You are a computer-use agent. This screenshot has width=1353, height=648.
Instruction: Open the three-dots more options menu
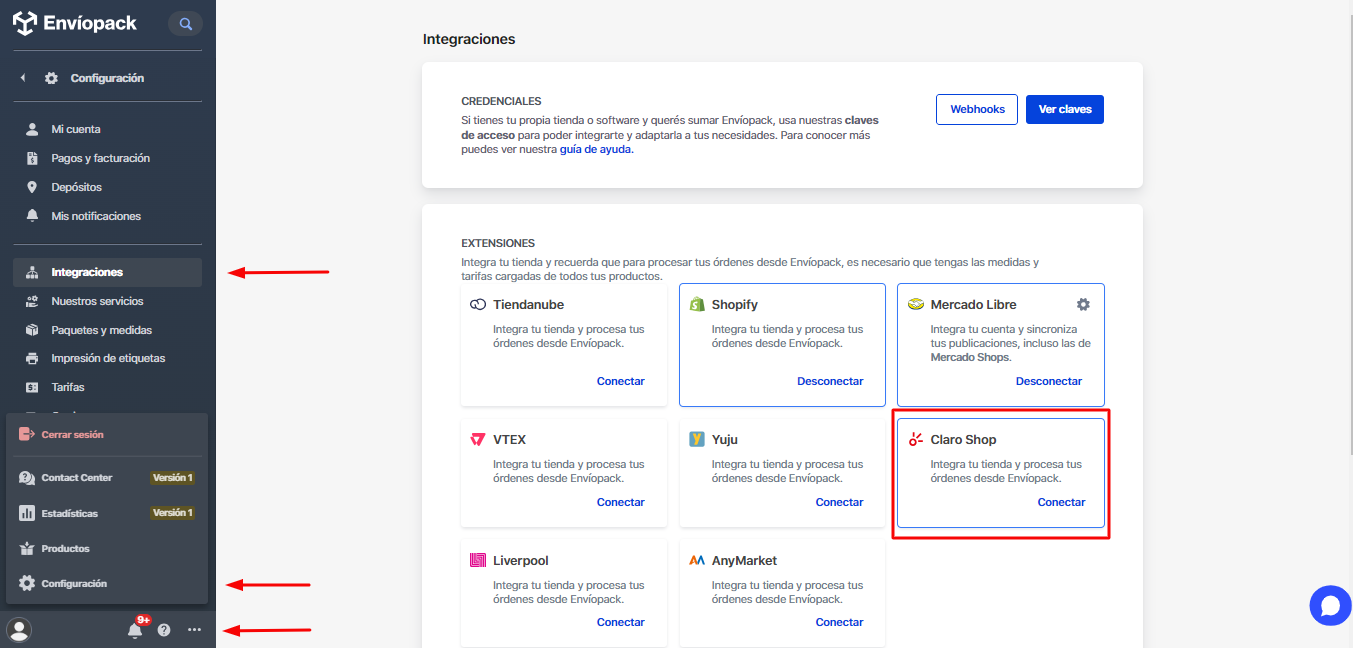194,630
